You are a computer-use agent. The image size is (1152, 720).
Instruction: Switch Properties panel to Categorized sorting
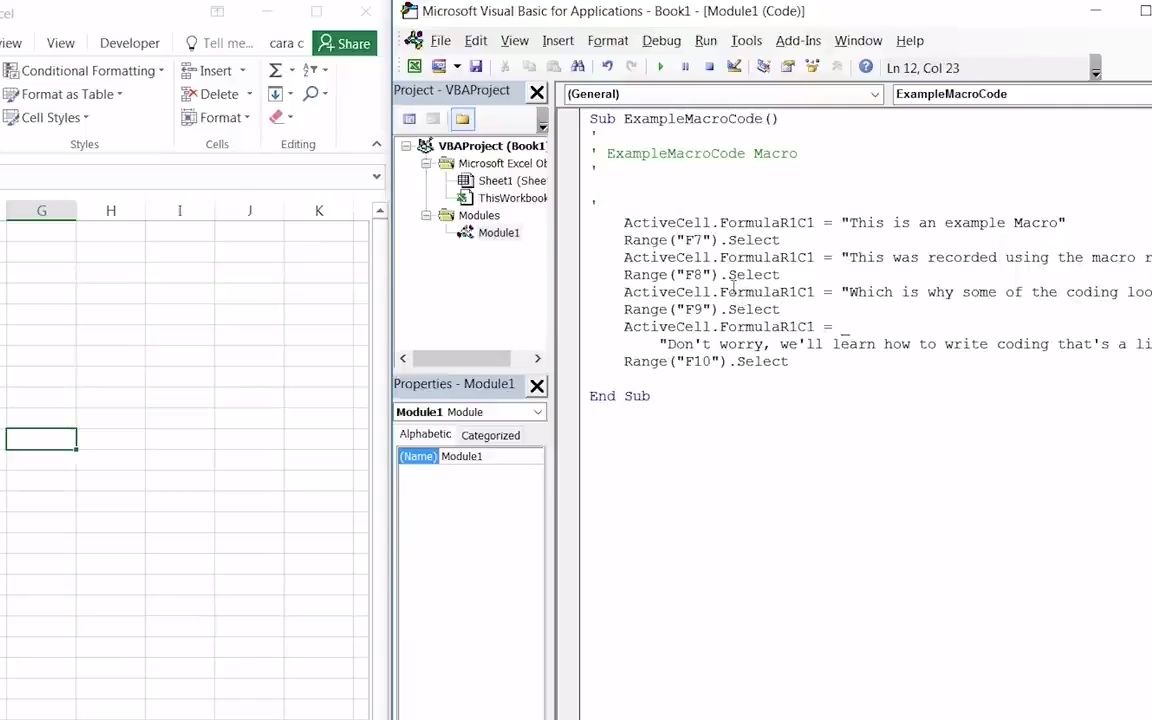click(x=490, y=434)
